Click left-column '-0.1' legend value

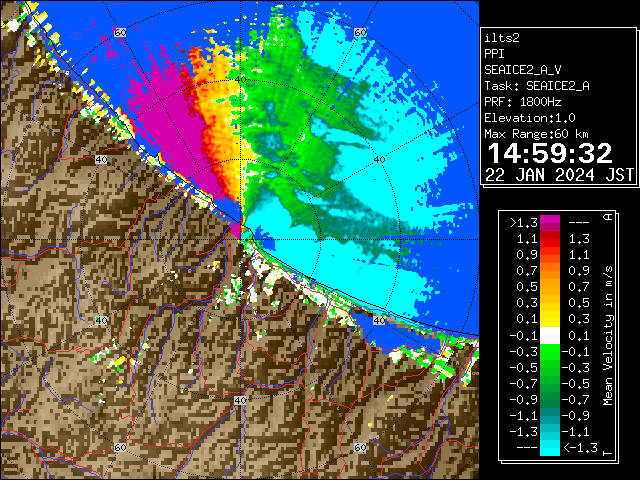pos(524,336)
